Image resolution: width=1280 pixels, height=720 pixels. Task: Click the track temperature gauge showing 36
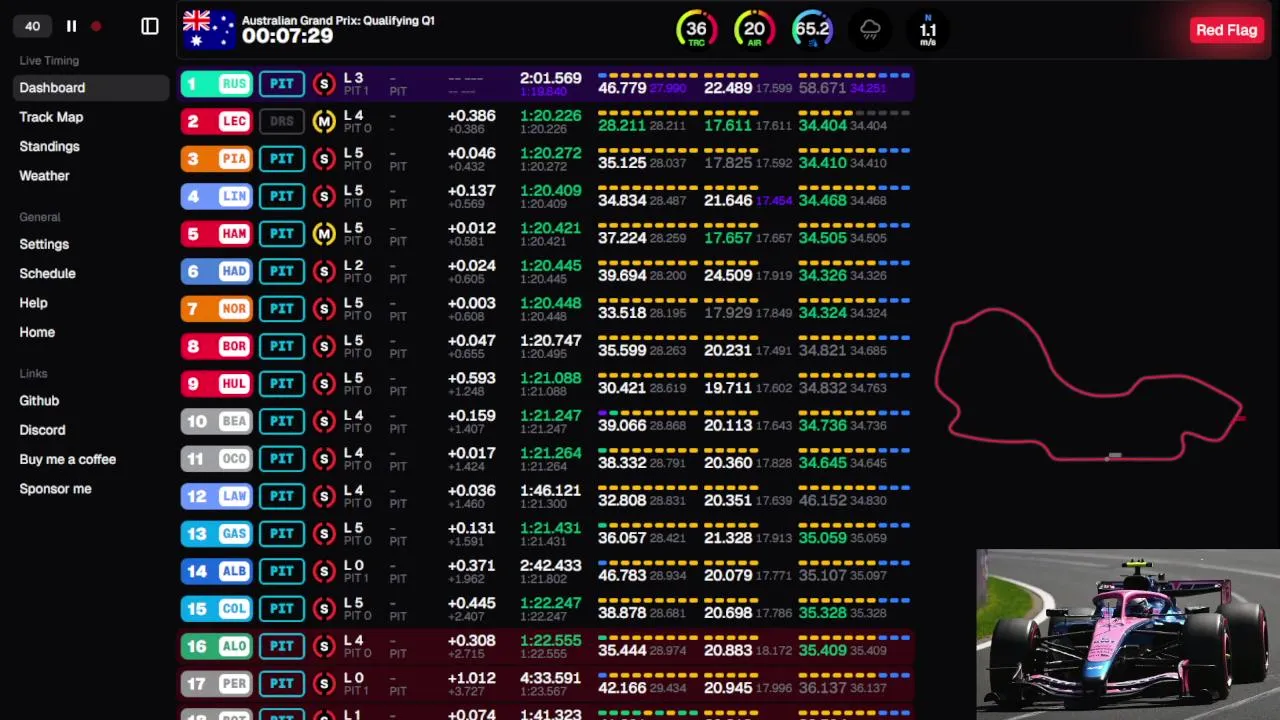point(696,30)
